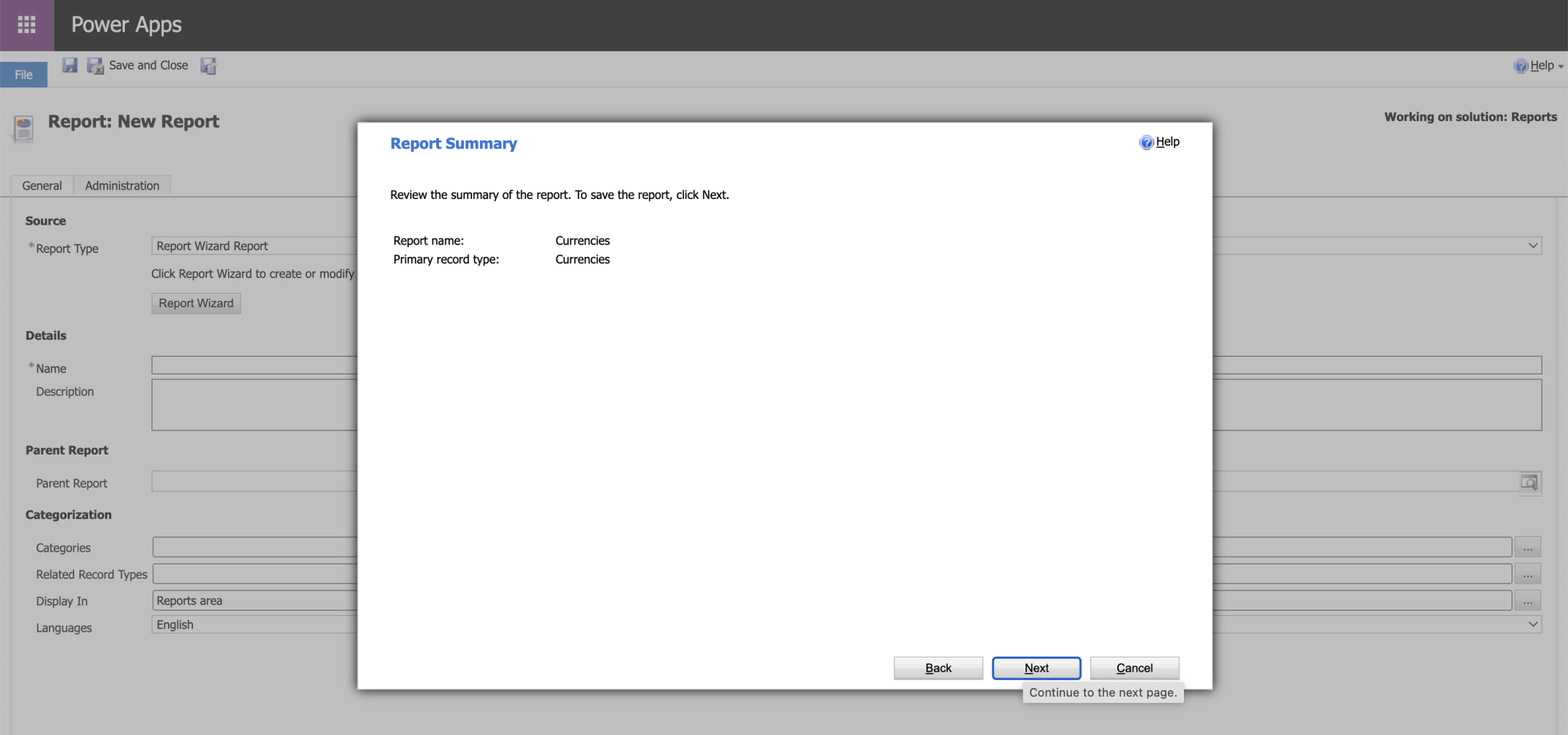Click the Save and New icon

pyautogui.click(x=208, y=66)
